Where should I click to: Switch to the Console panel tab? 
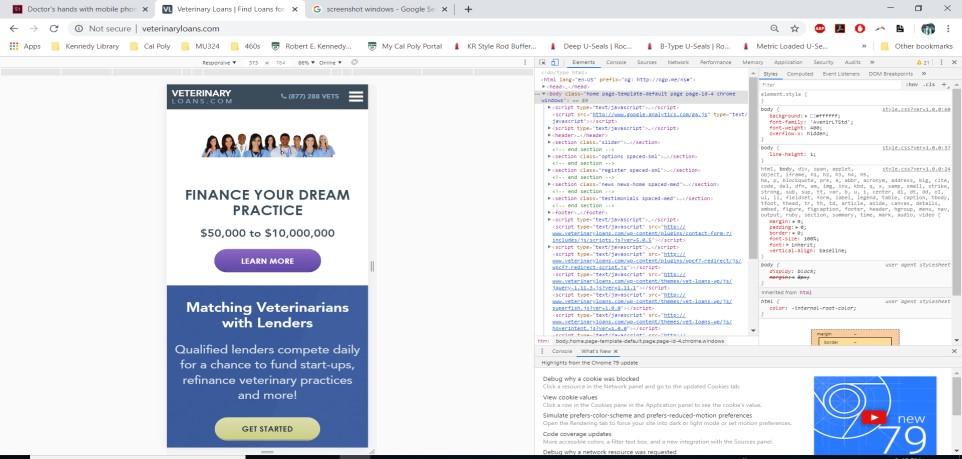[x=616, y=63]
